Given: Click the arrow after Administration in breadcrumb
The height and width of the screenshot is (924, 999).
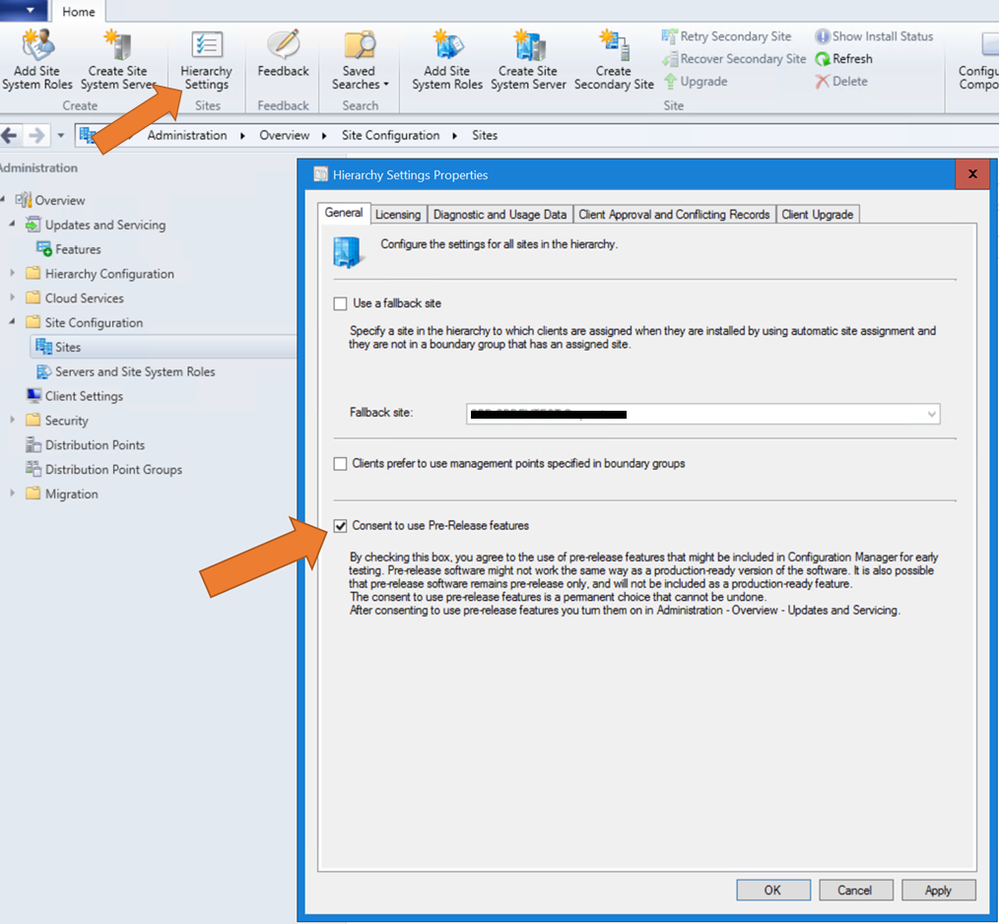Looking at the screenshot, I should click(243, 136).
